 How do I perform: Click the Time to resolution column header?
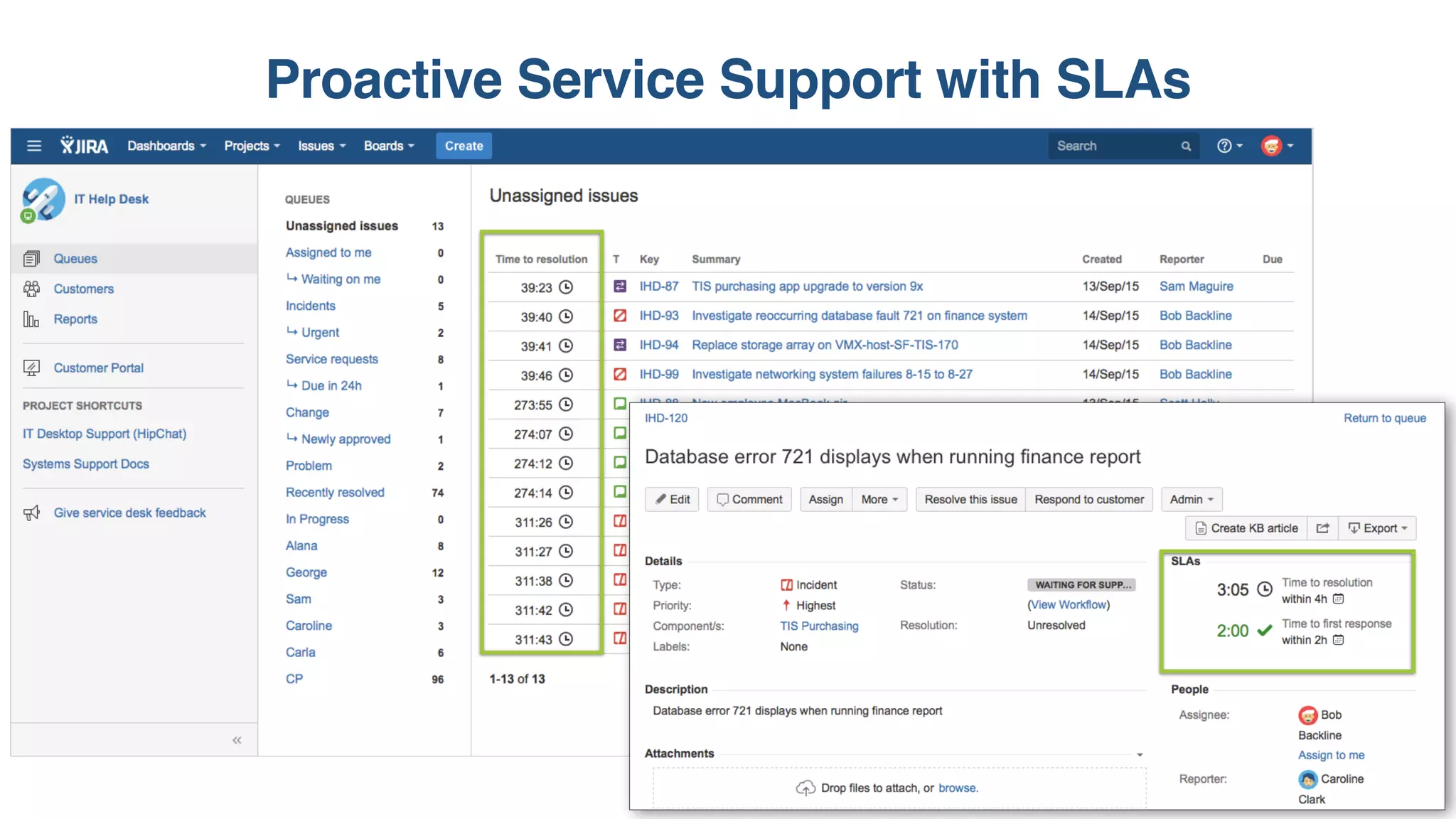[542, 259]
